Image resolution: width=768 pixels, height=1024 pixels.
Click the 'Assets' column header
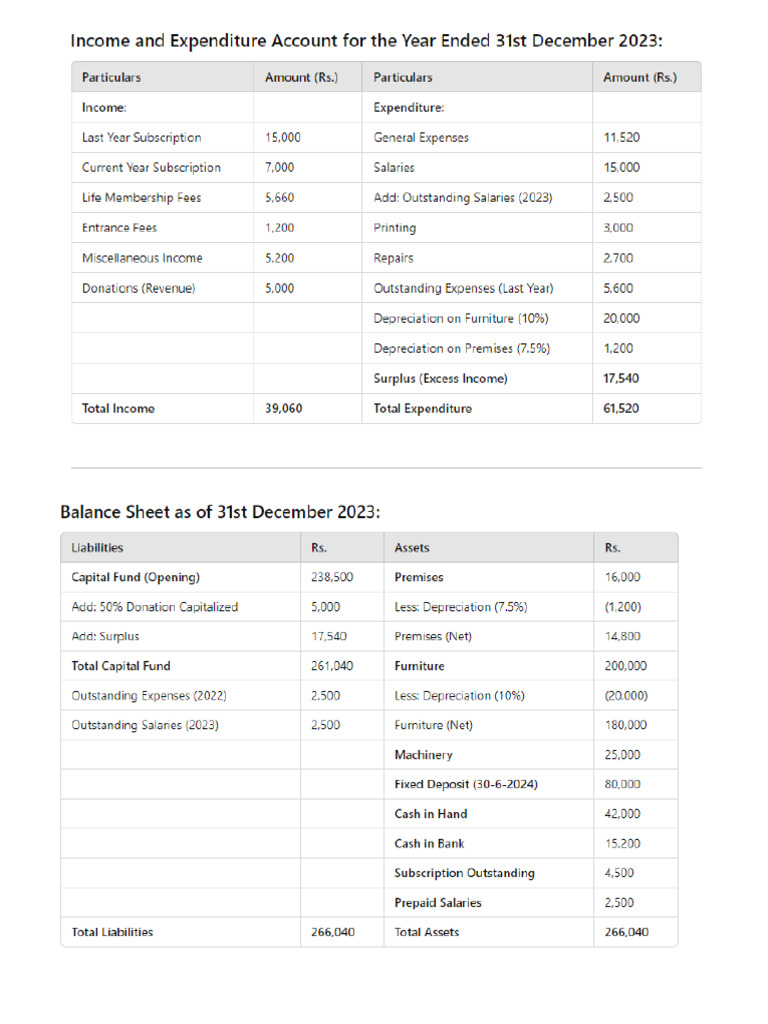[x=412, y=547]
